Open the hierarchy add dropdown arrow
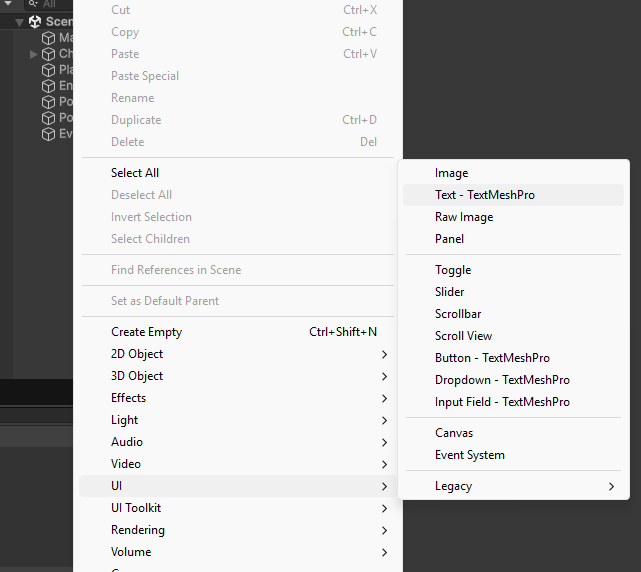The image size is (641, 572). point(8,3)
